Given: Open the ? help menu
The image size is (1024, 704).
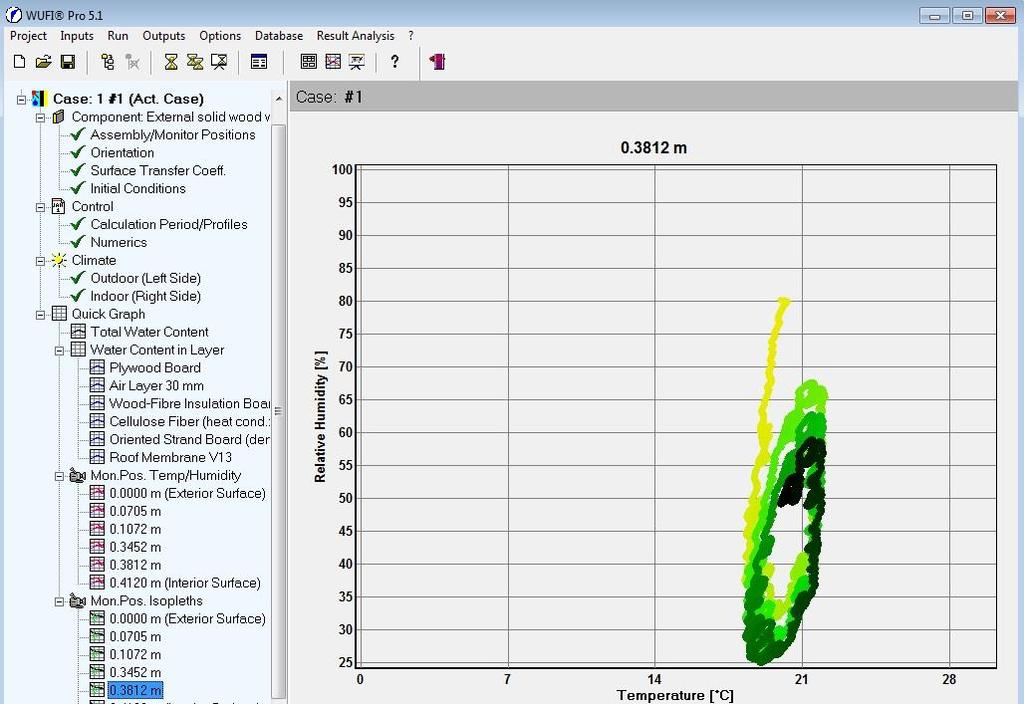Looking at the screenshot, I should click(411, 36).
